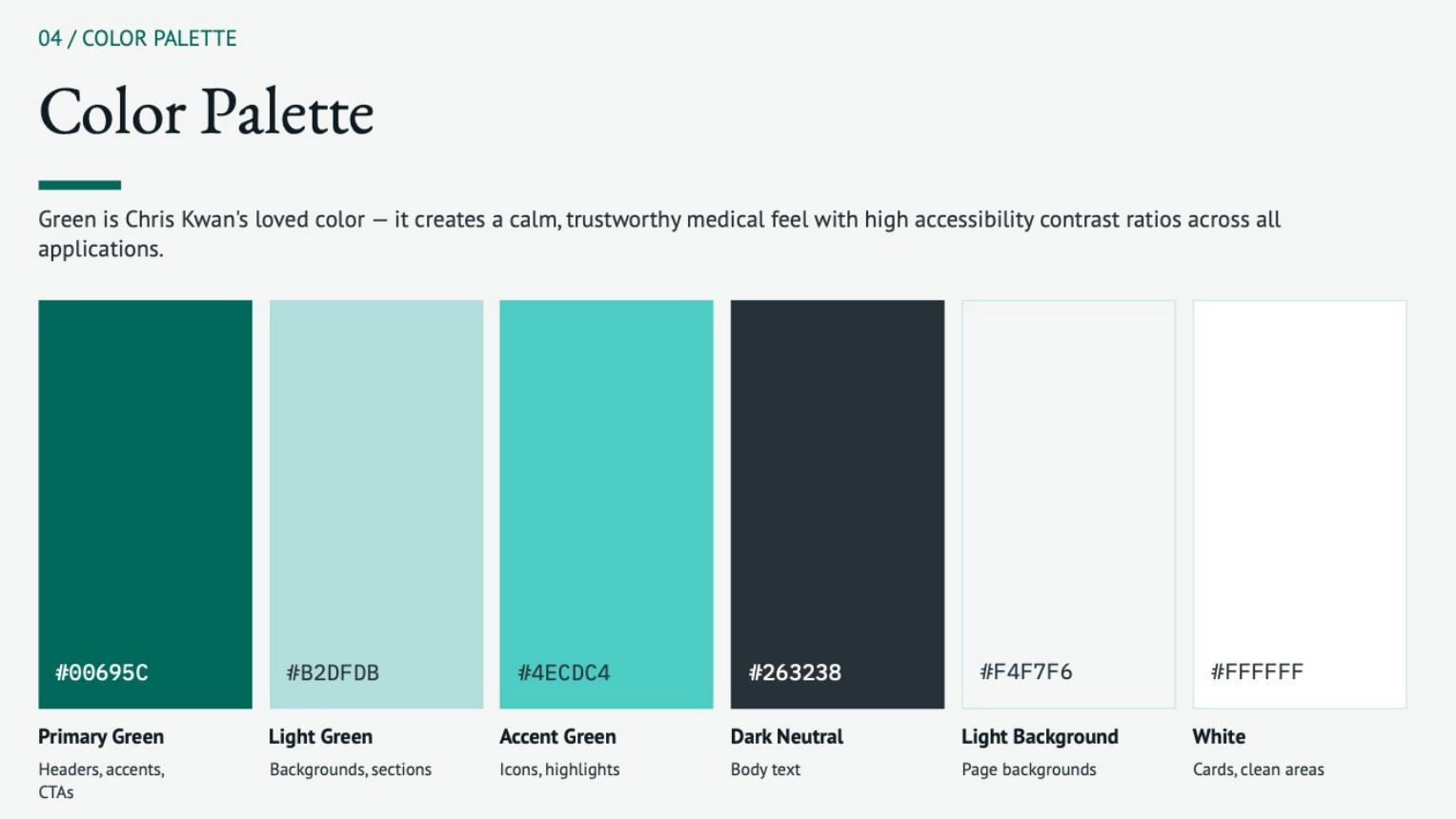
Task: Select the Light Green name label
Action: (320, 736)
